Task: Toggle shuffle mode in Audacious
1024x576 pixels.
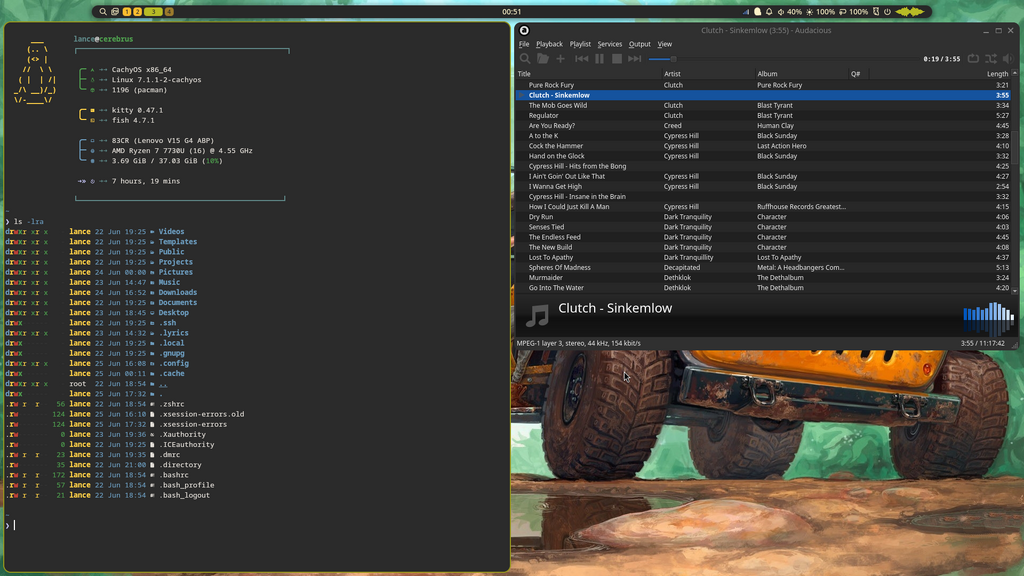Action: click(x=991, y=59)
